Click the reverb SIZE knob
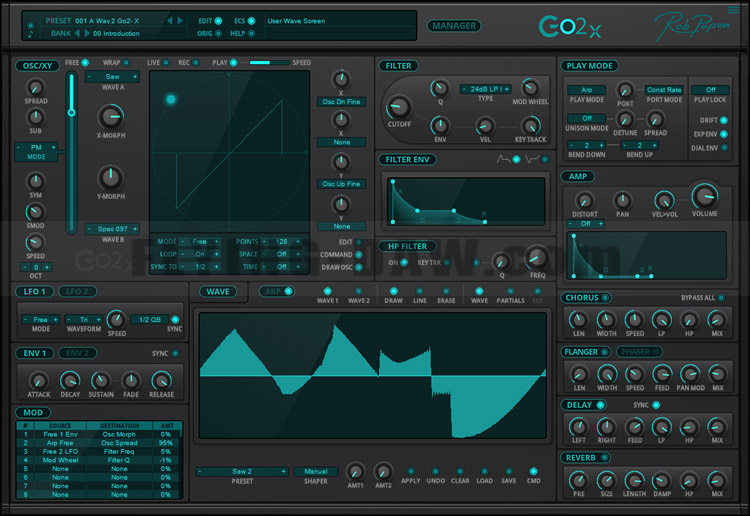Image resolution: width=750 pixels, height=516 pixels. (x=607, y=480)
